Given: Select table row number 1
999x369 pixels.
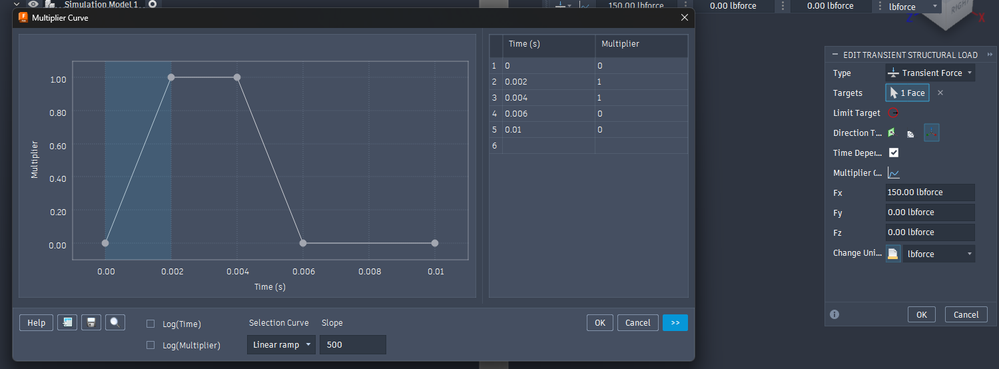Looking at the screenshot, I should pyautogui.click(x=495, y=66).
